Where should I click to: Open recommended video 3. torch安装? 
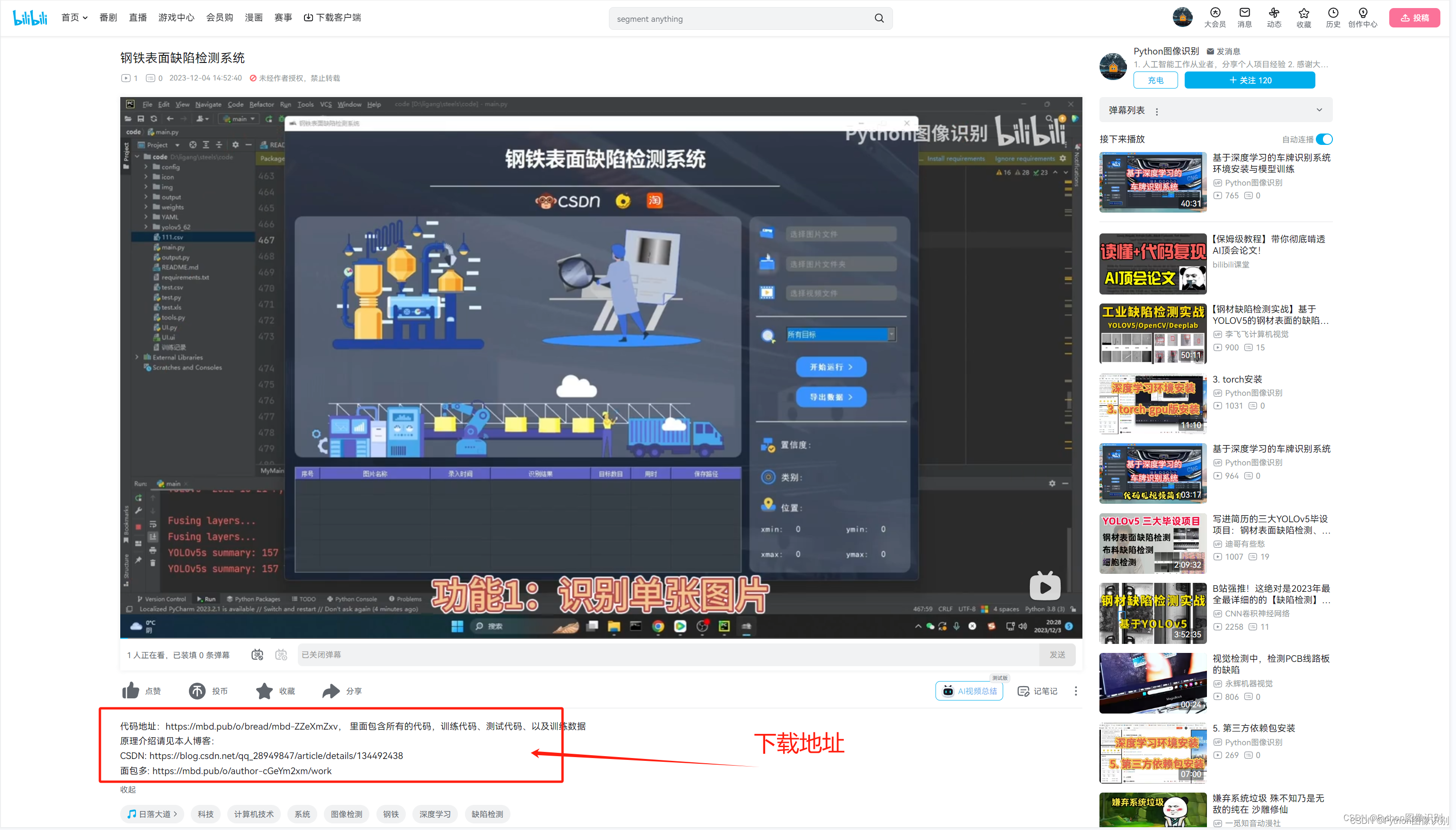click(x=1237, y=379)
